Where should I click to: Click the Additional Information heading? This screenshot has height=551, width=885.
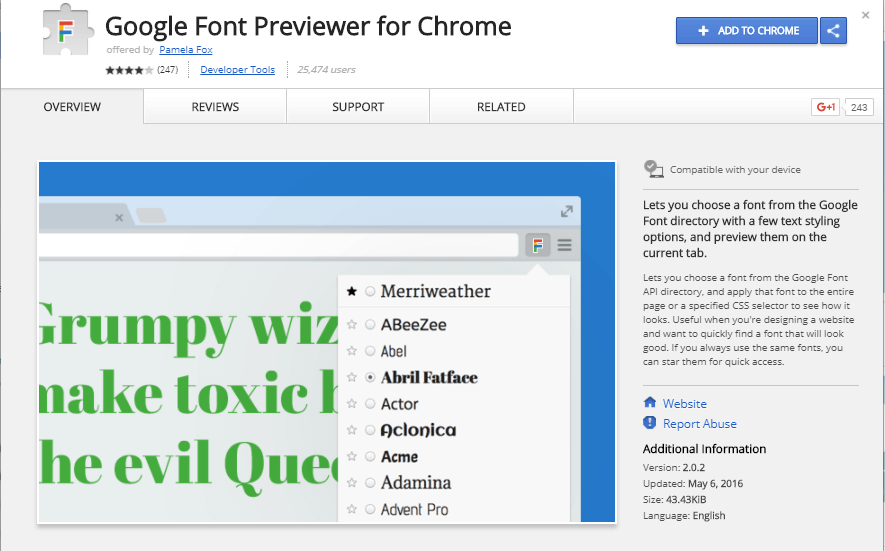tap(704, 449)
